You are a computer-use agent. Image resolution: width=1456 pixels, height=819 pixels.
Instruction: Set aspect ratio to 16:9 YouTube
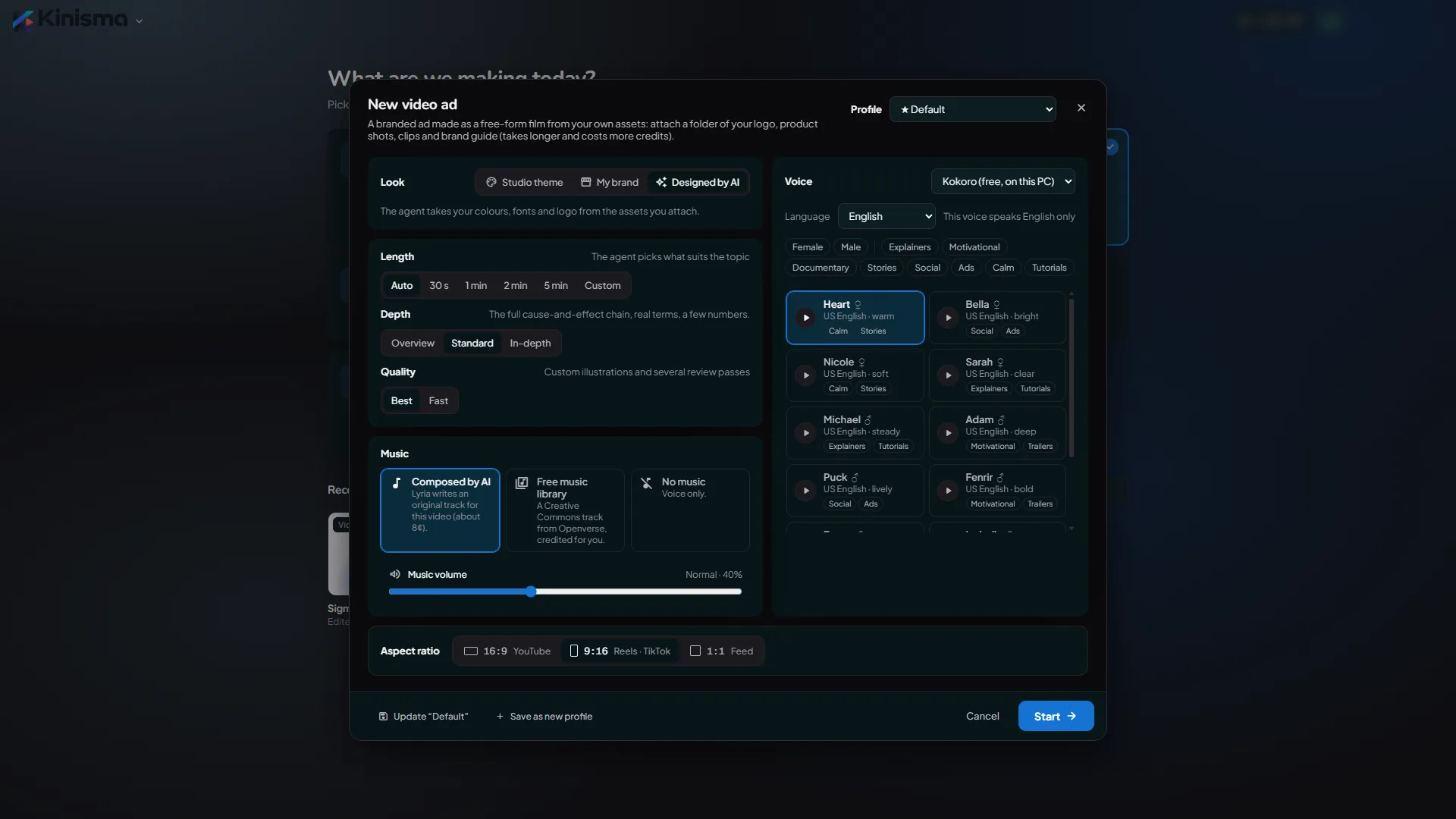click(507, 651)
